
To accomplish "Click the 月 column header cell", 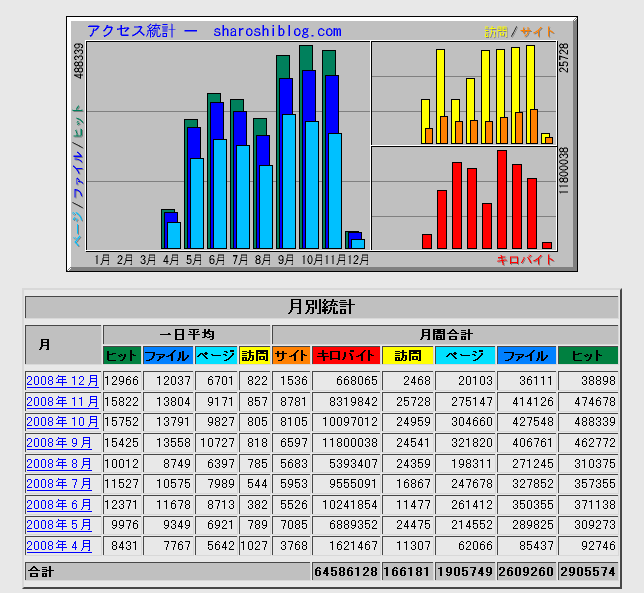I will (63, 345).
